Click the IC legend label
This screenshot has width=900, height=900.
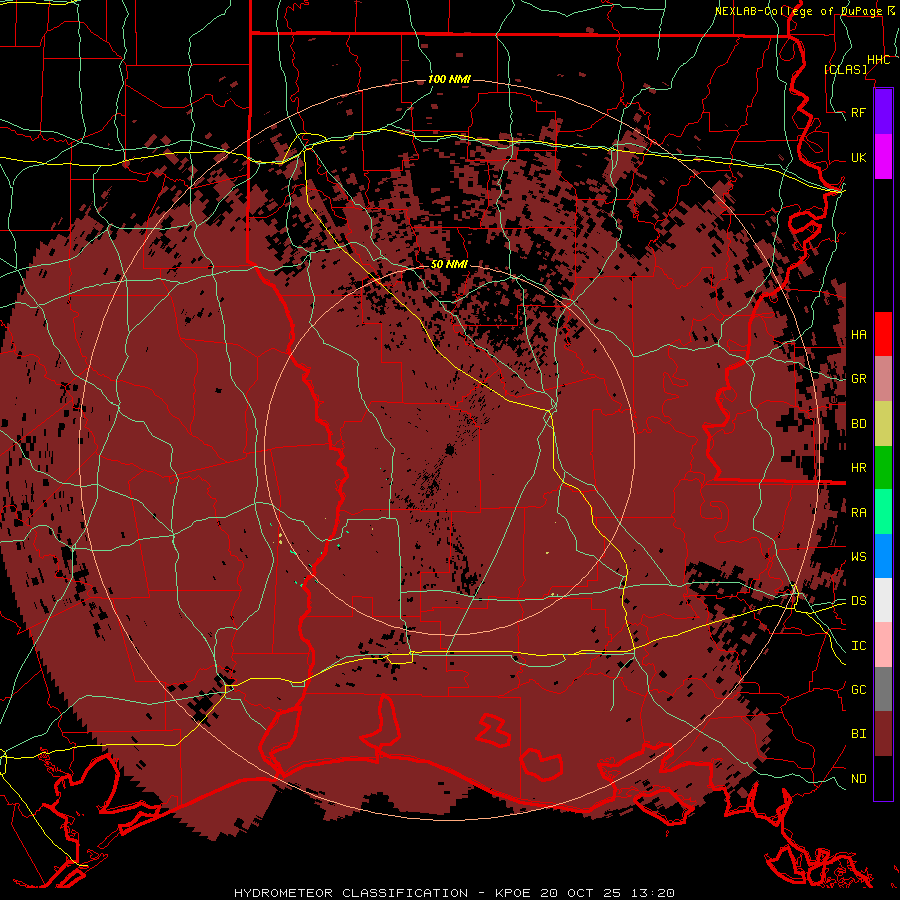coord(858,646)
